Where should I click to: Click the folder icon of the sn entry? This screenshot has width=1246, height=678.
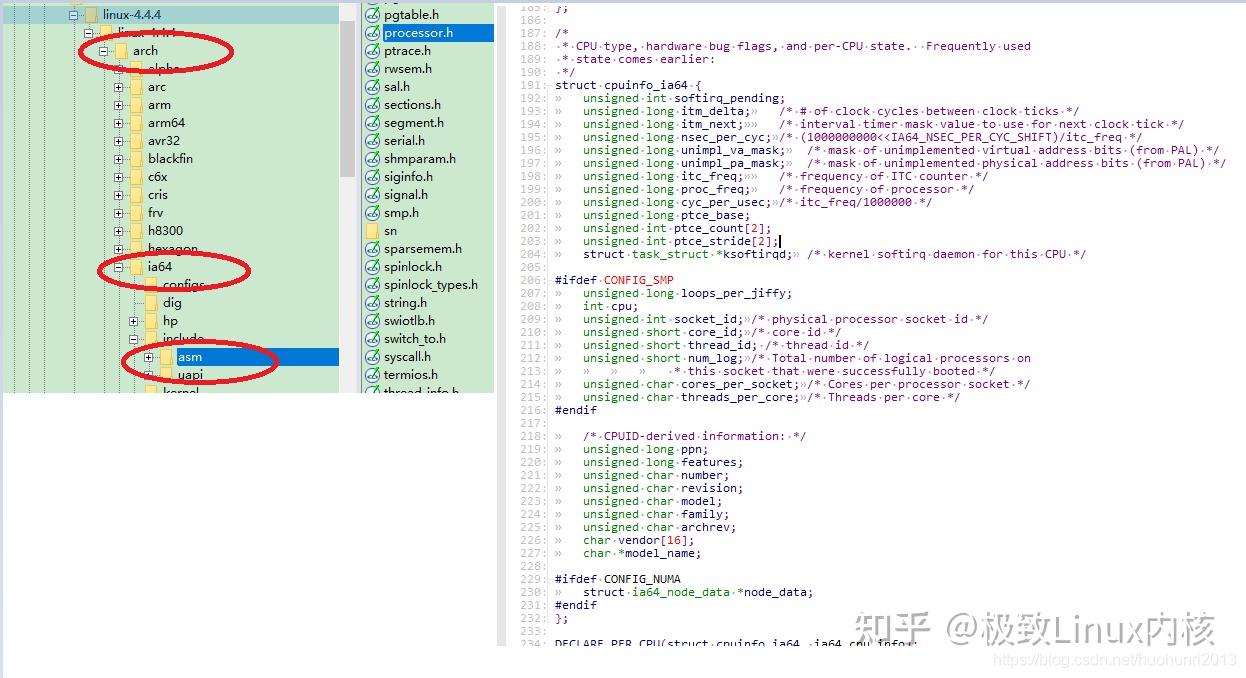coord(371,230)
